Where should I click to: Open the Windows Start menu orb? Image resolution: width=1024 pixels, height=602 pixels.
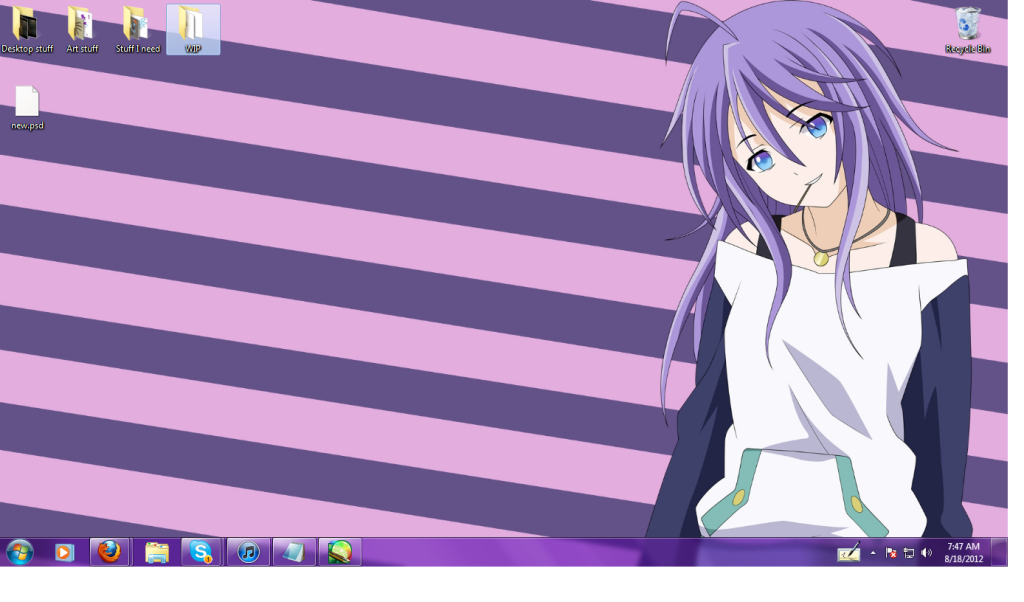pos(20,552)
